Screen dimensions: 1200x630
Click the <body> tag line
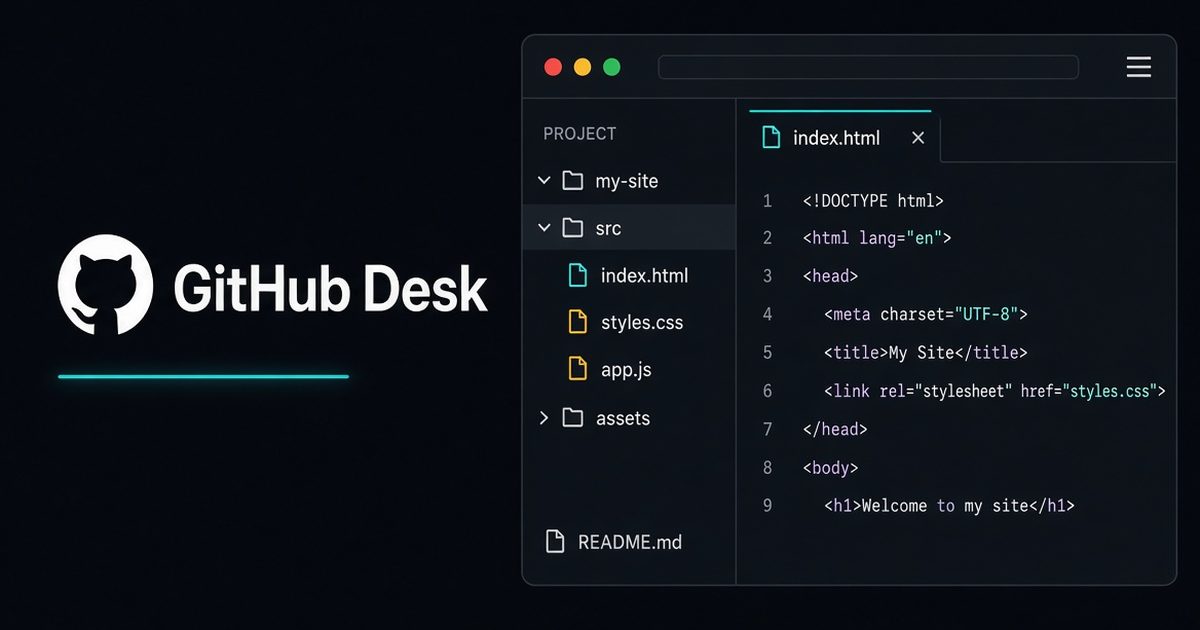(x=831, y=467)
